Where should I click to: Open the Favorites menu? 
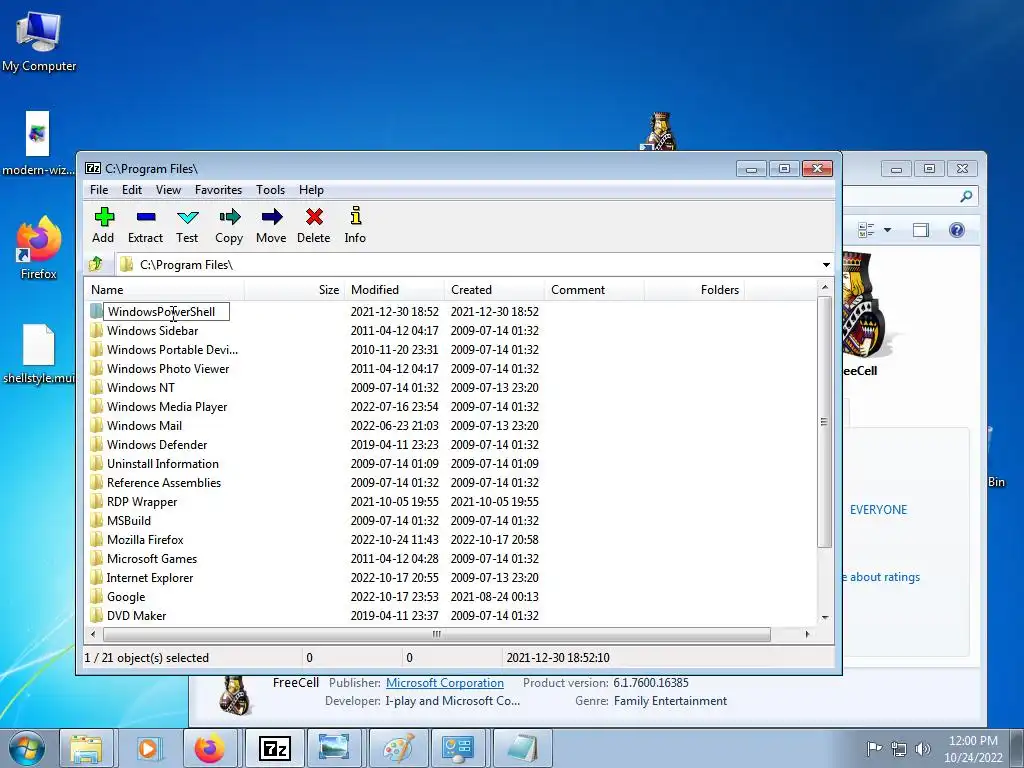(x=218, y=189)
